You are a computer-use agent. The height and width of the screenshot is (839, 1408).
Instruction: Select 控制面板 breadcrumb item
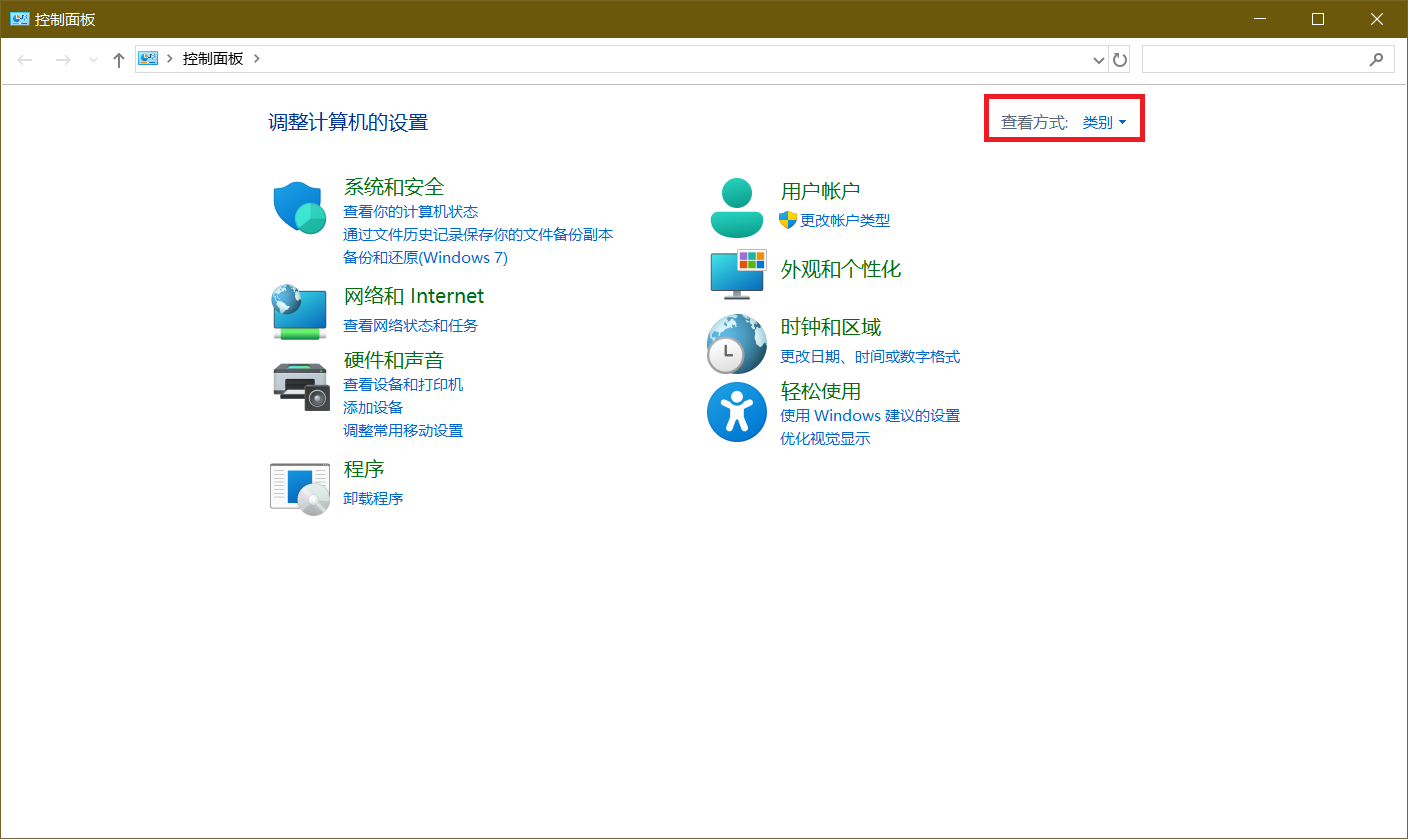coord(212,59)
